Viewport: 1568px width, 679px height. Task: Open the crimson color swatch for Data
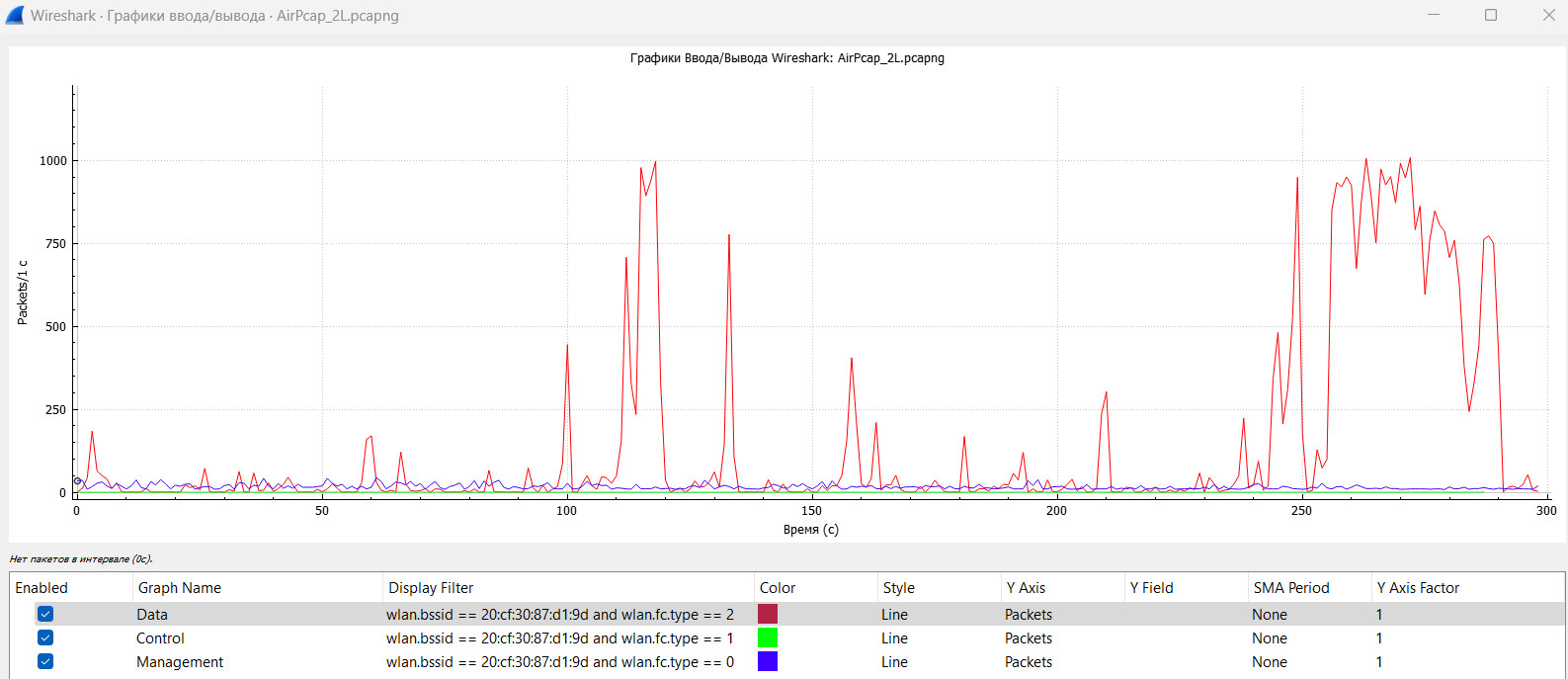(768, 614)
